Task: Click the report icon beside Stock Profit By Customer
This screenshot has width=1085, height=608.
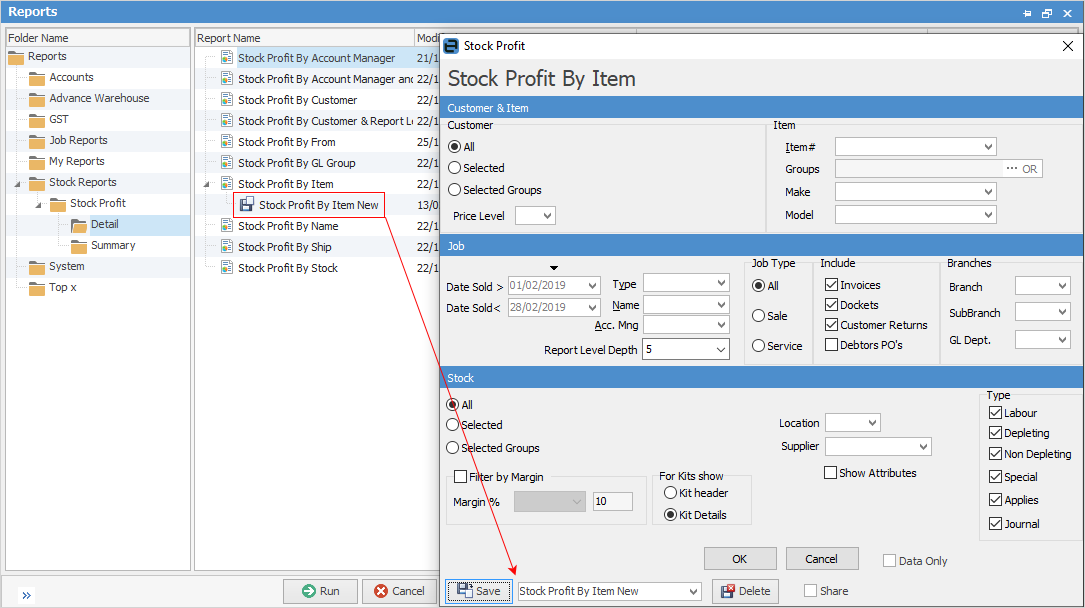Action: click(x=227, y=100)
